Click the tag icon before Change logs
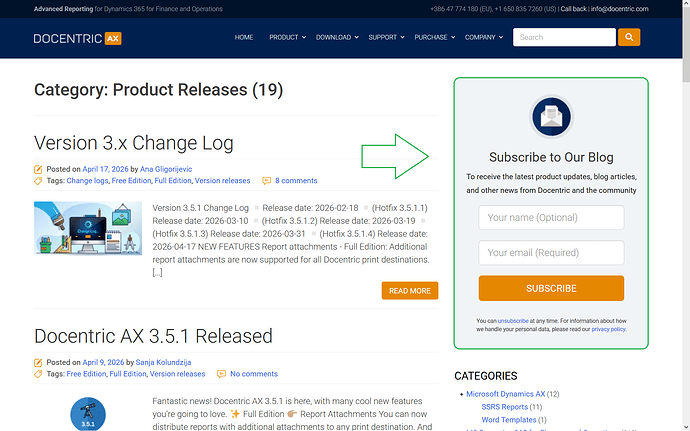This screenshot has height=431, width=690. point(38,181)
